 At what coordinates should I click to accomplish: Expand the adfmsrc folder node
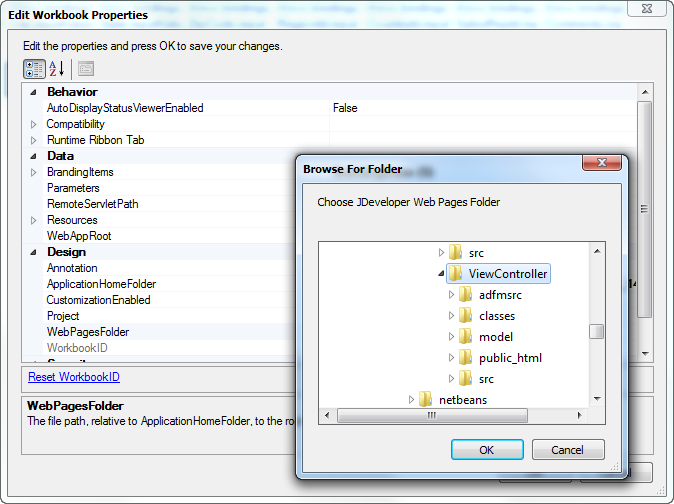coord(451,295)
